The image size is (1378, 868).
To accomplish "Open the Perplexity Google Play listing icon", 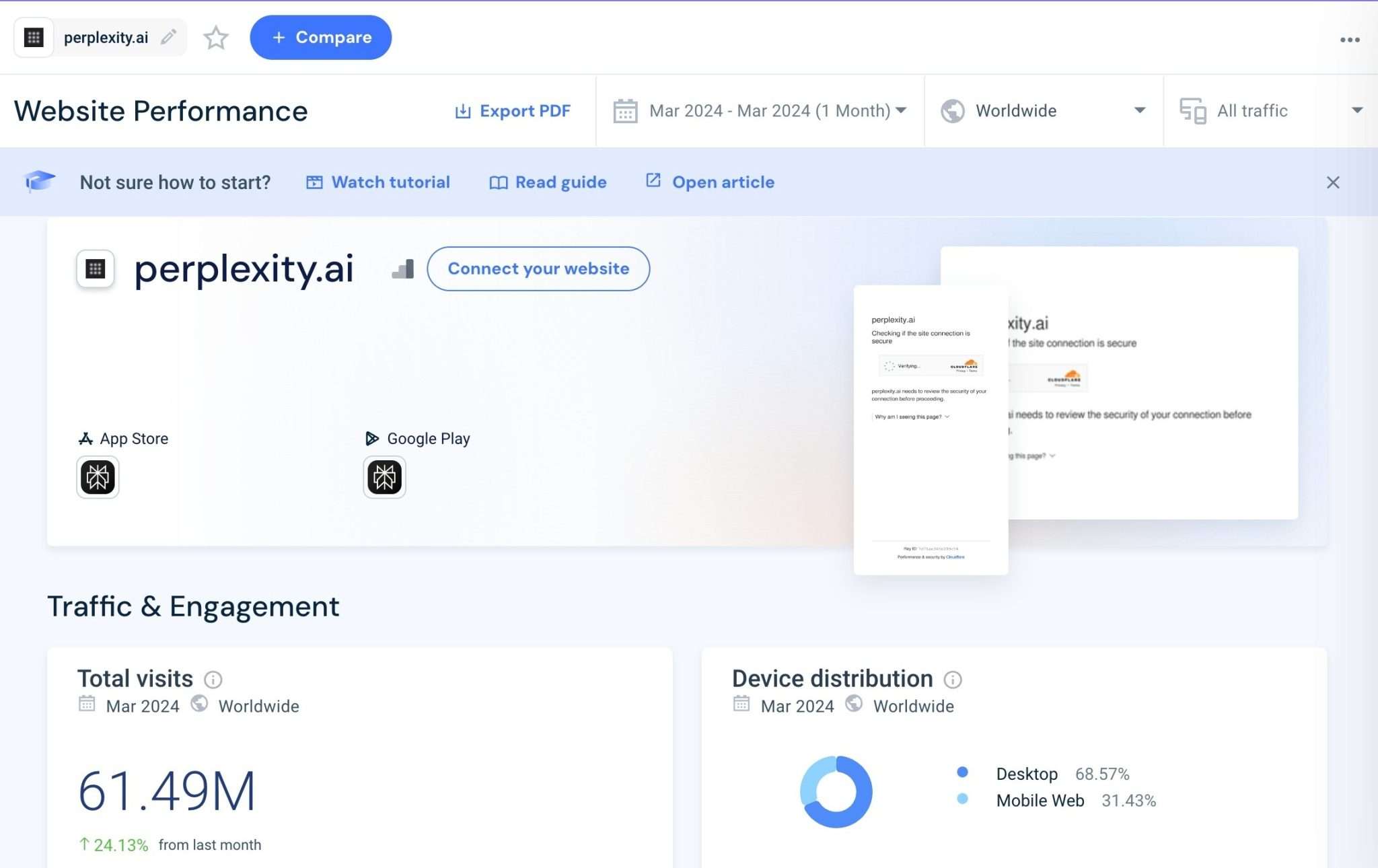I will (384, 476).
